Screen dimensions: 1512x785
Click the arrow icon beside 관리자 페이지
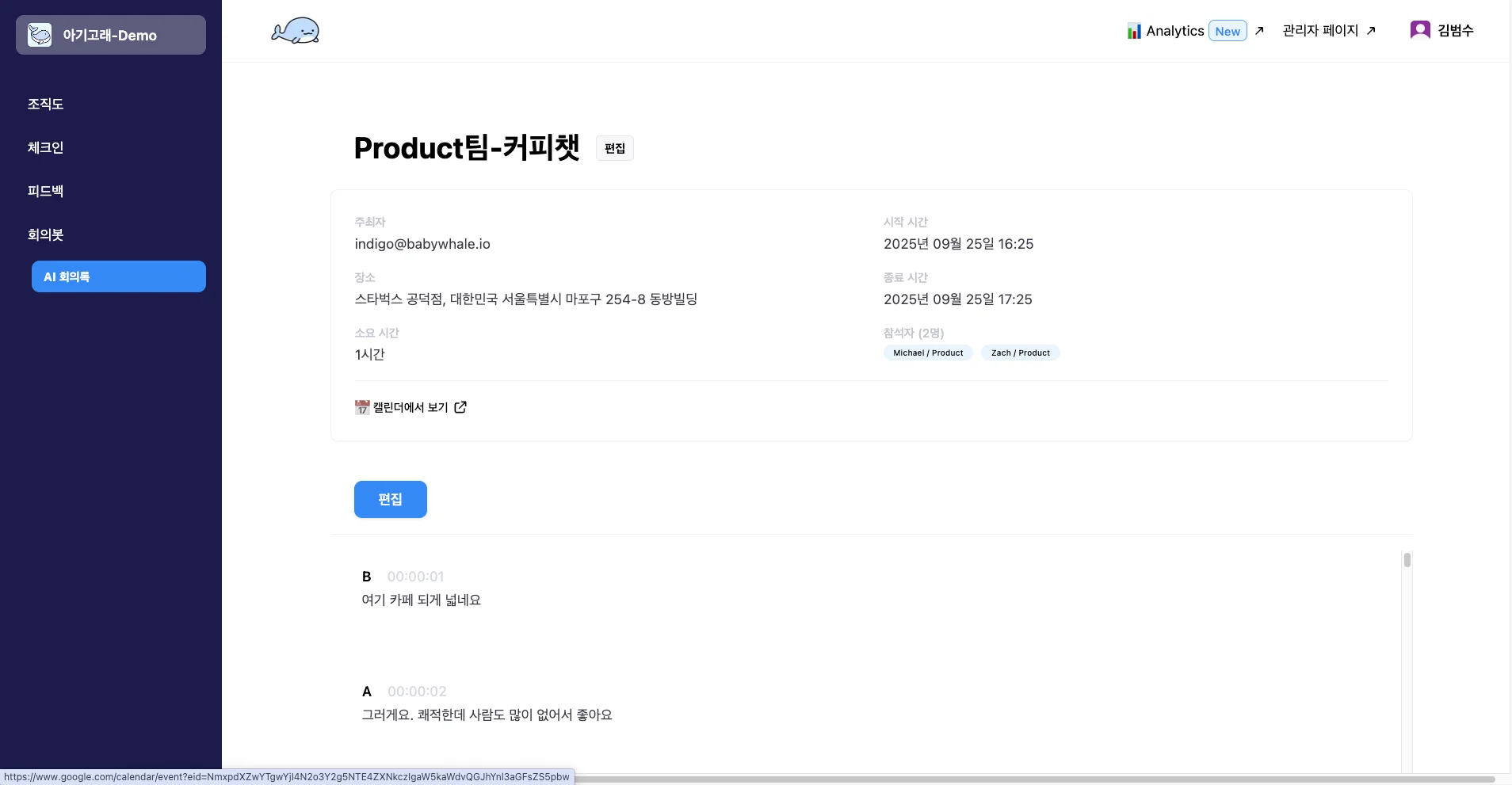click(x=1371, y=30)
